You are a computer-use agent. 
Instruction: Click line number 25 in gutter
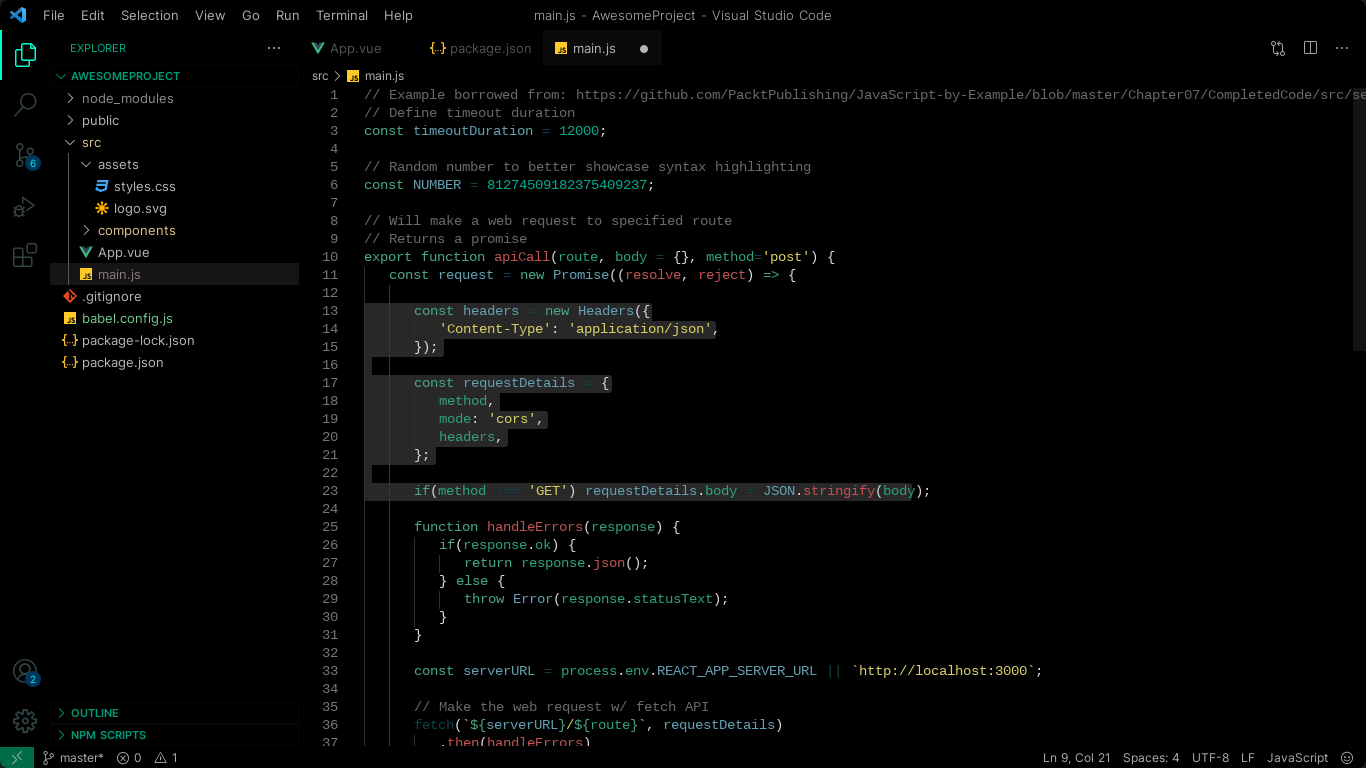coord(330,526)
